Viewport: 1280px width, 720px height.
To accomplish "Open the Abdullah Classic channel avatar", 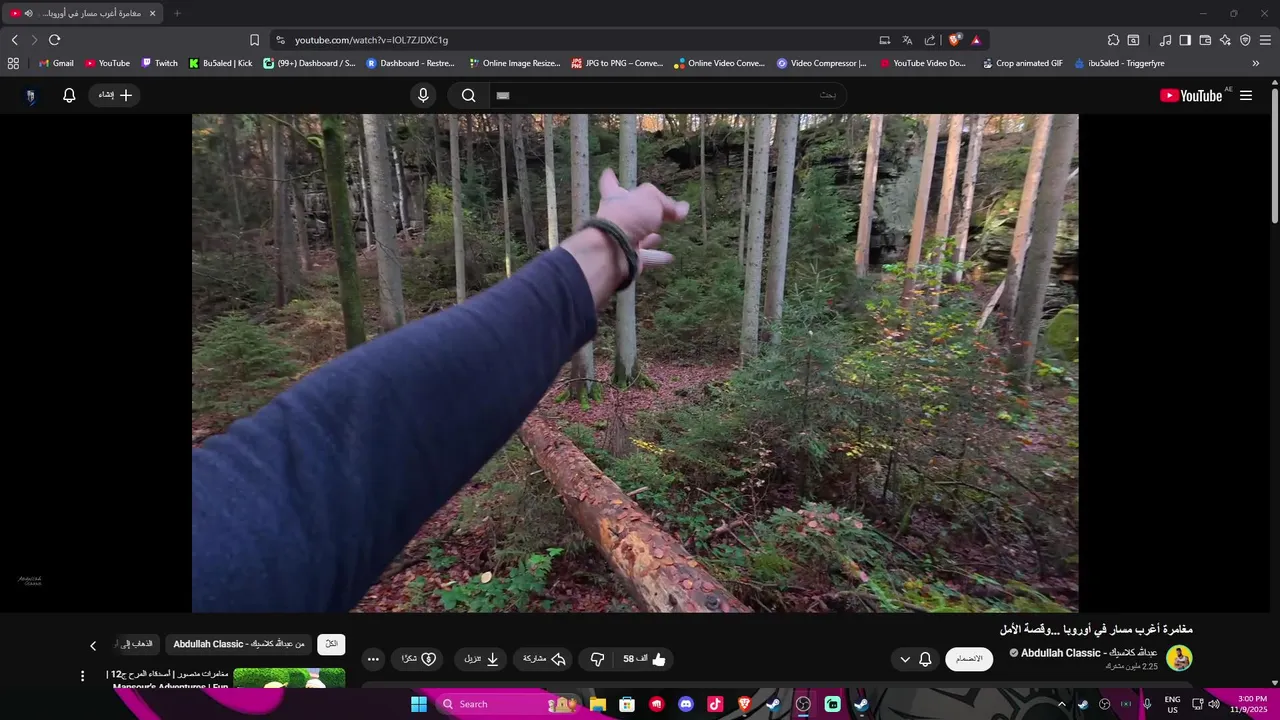I will pyautogui.click(x=1179, y=658).
